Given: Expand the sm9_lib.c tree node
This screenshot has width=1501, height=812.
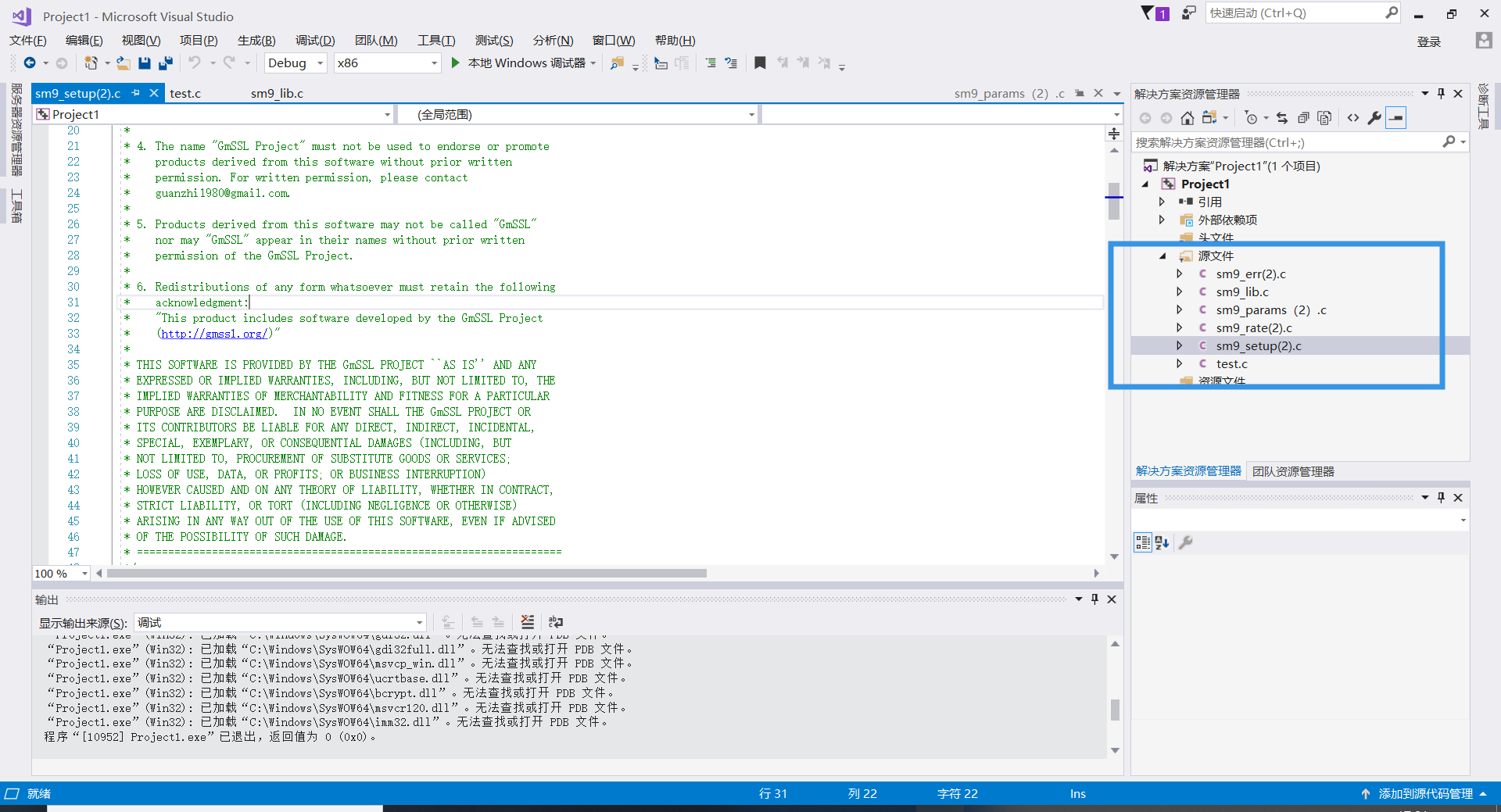Looking at the screenshot, I should click(1180, 292).
